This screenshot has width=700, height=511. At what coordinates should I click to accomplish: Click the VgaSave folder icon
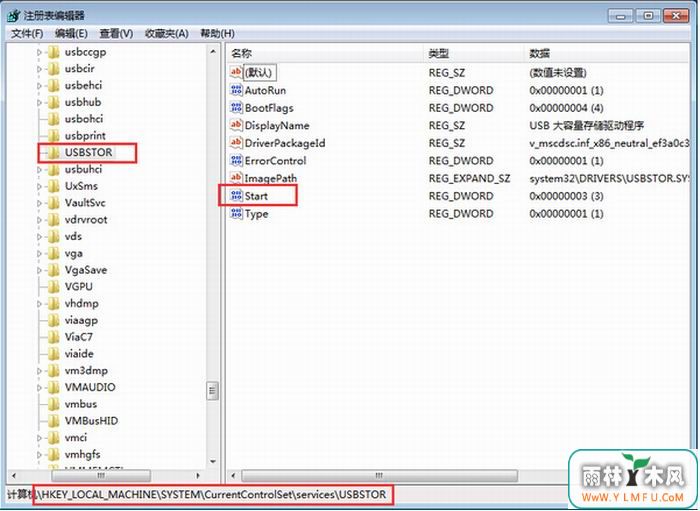[x=54, y=270]
